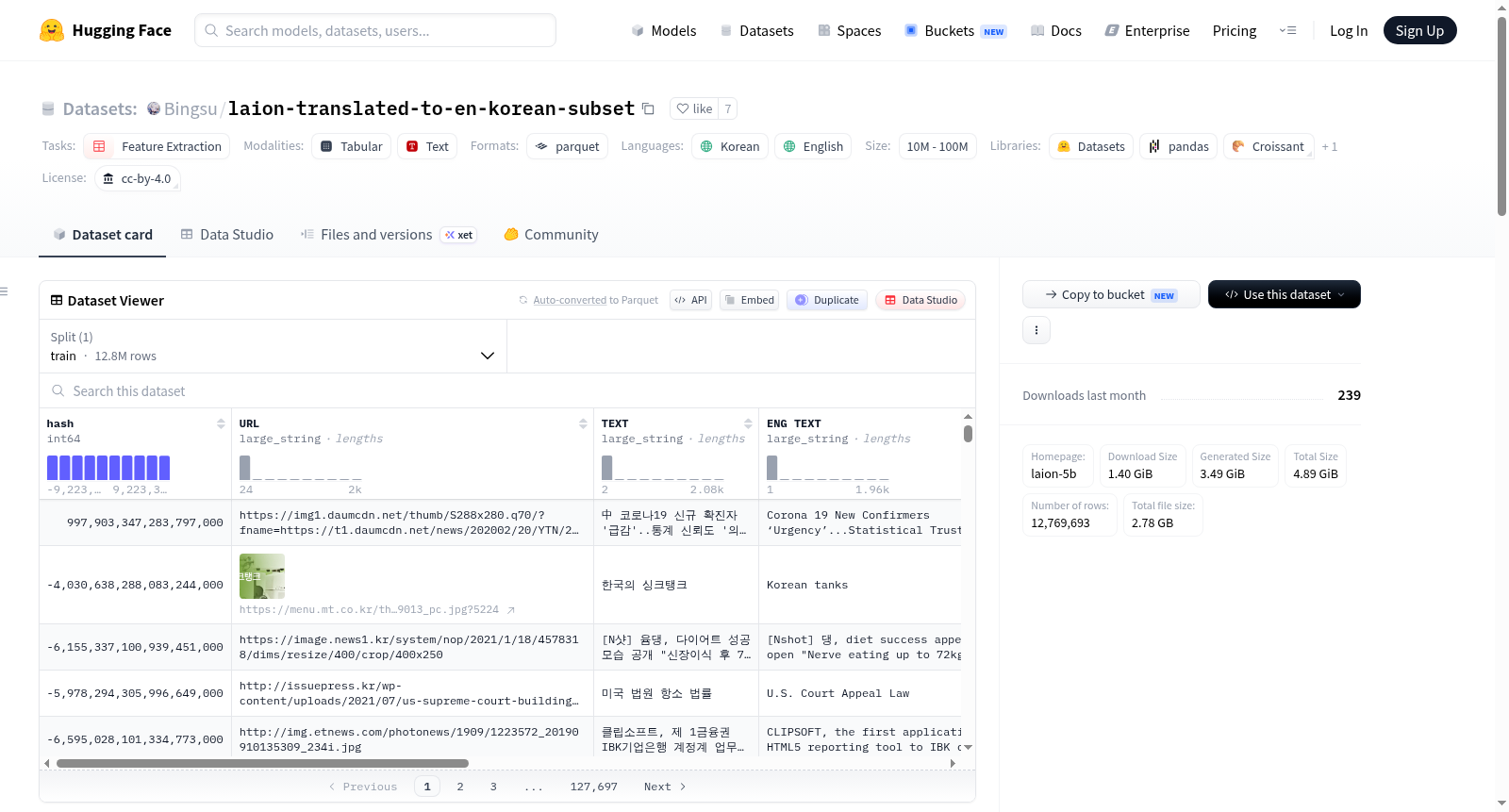Click Copy to bucket button
The image size is (1509, 812).
pyautogui.click(x=1111, y=294)
